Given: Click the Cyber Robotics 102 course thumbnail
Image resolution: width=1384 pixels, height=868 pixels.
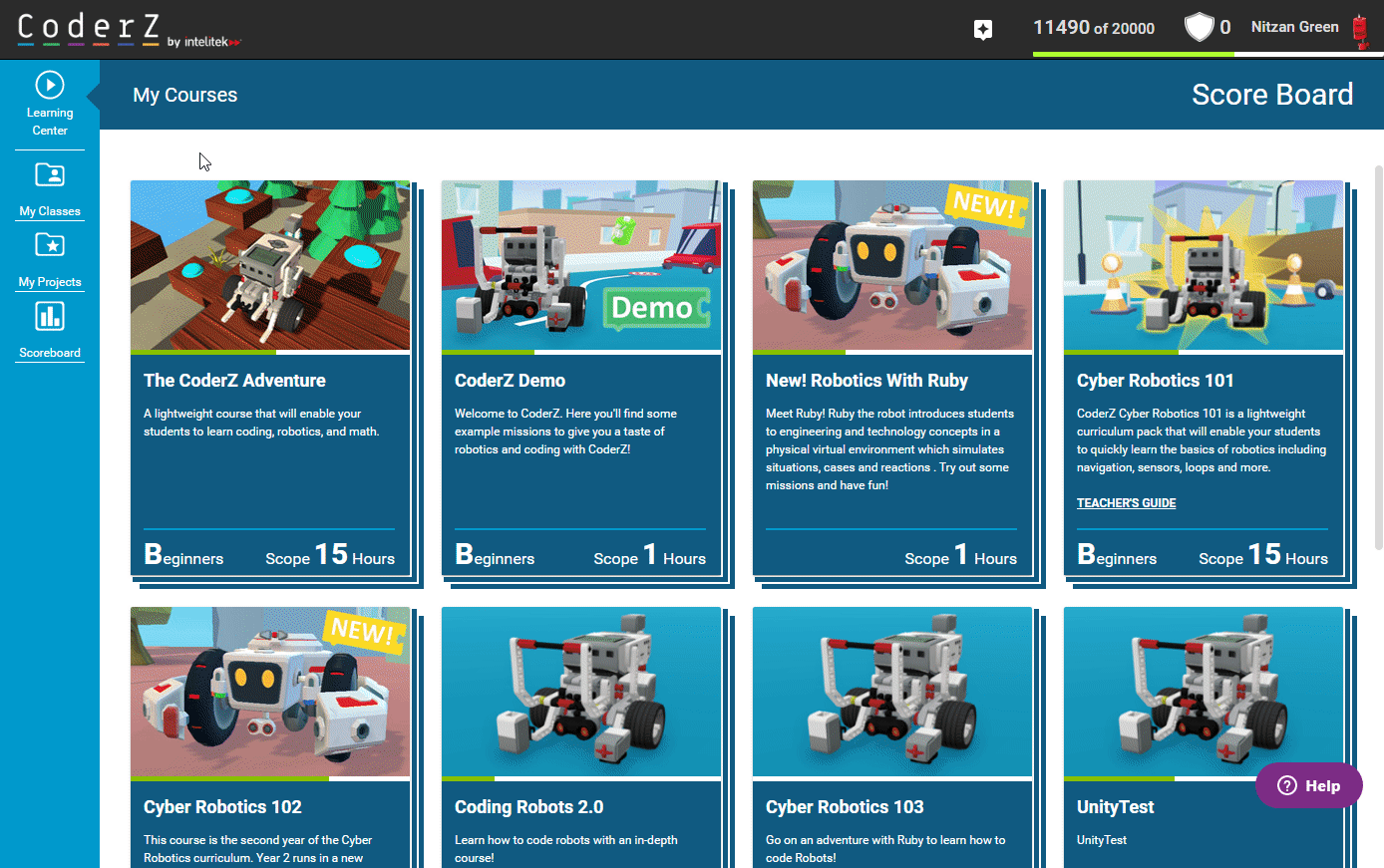Looking at the screenshot, I should [270, 692].
